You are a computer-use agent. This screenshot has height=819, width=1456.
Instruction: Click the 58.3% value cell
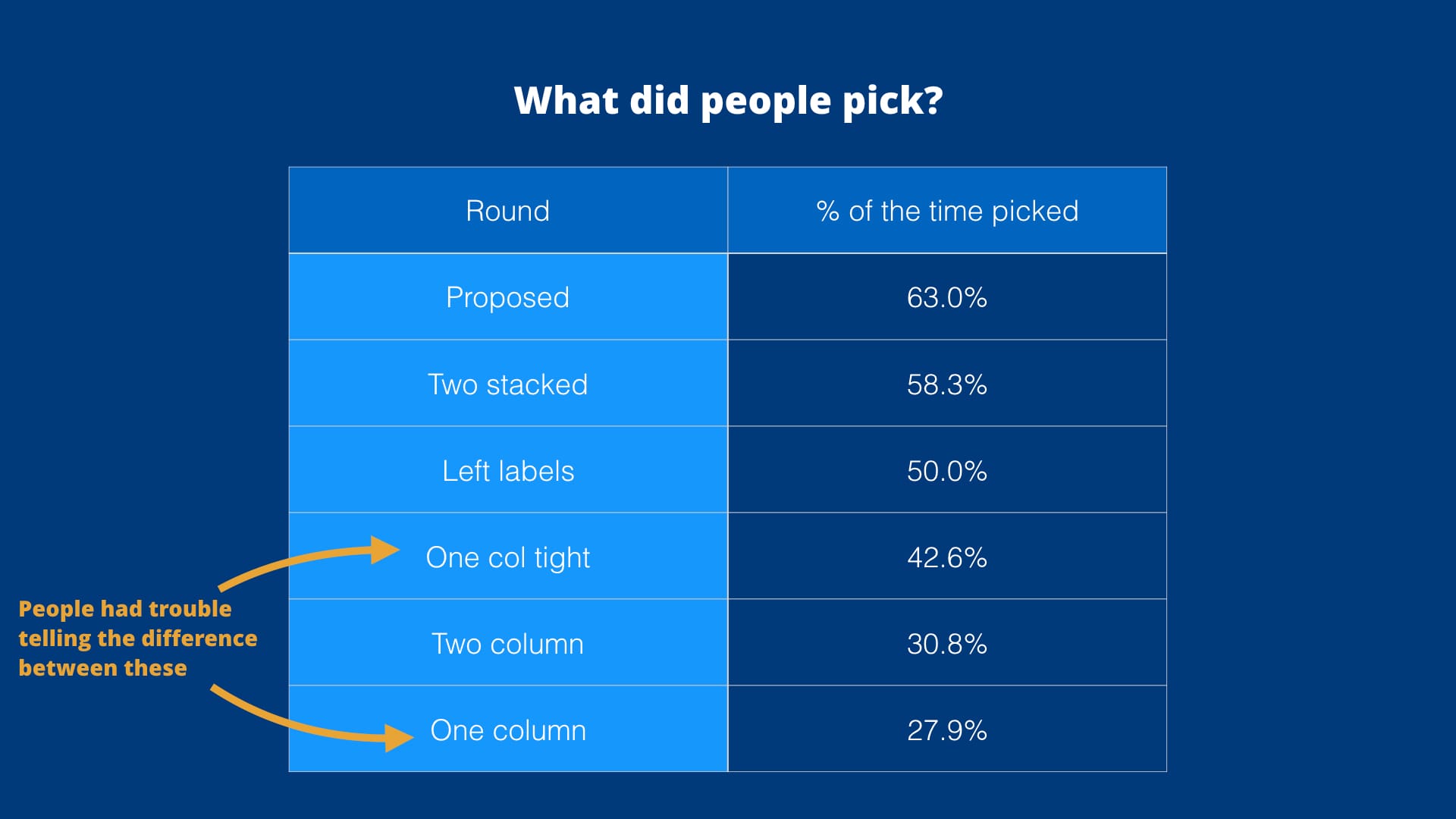coord(946,384)
